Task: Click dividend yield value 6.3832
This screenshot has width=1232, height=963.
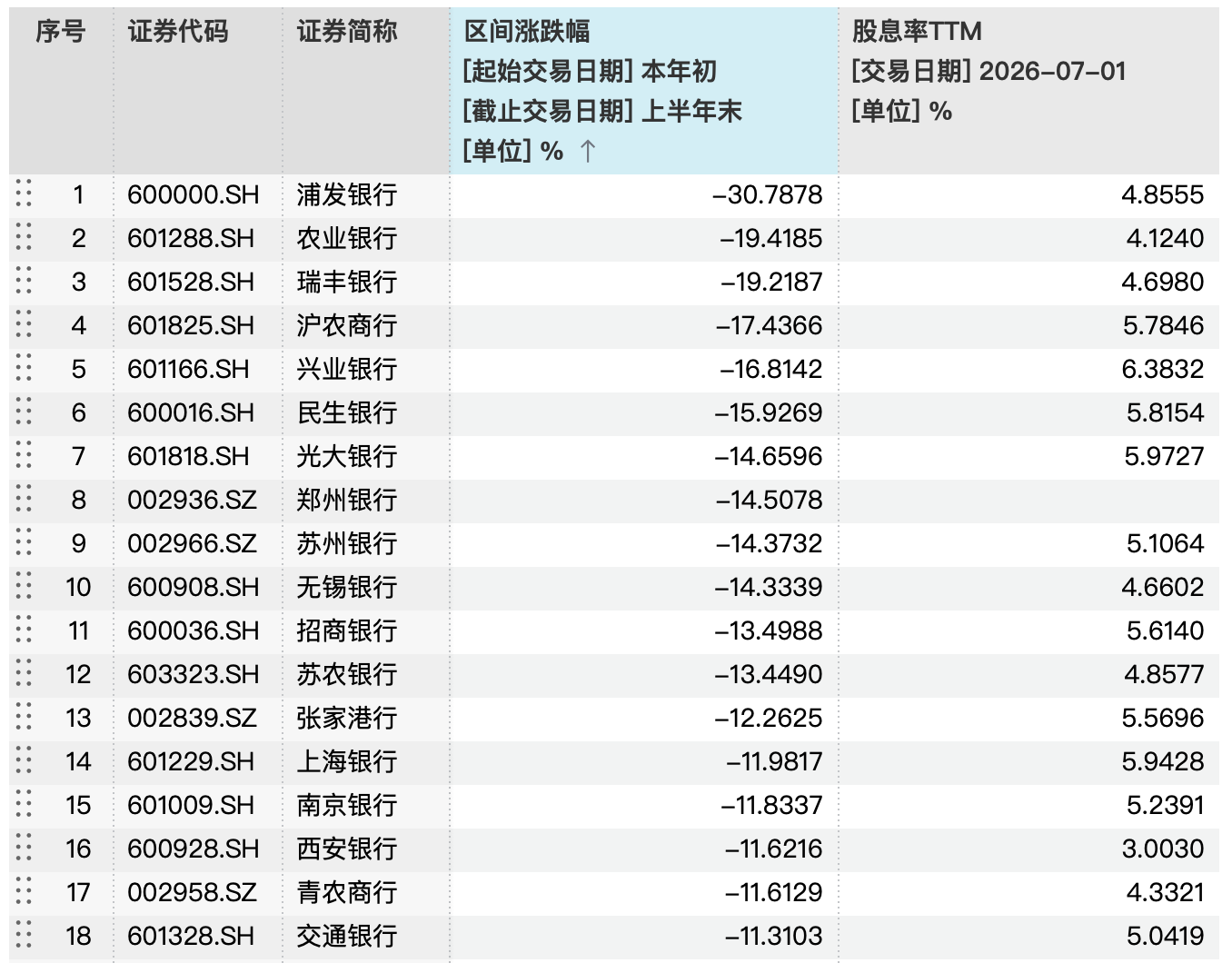Action: (1163, 369)
